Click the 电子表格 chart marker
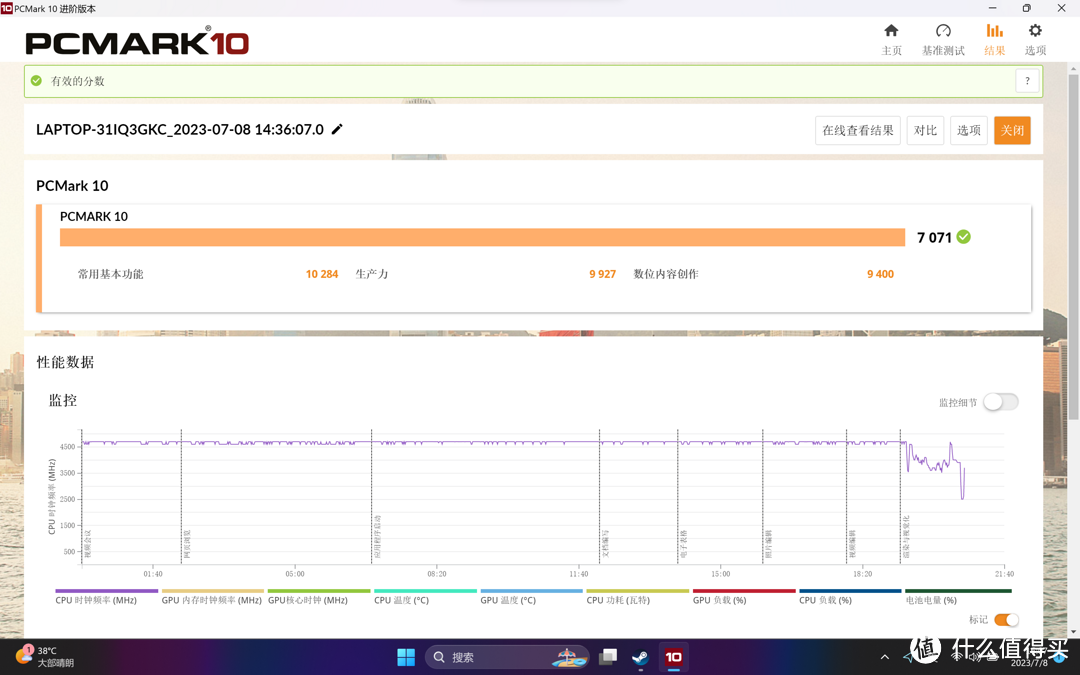Viewport: 1080px width, 675px height. coord(683,543)
